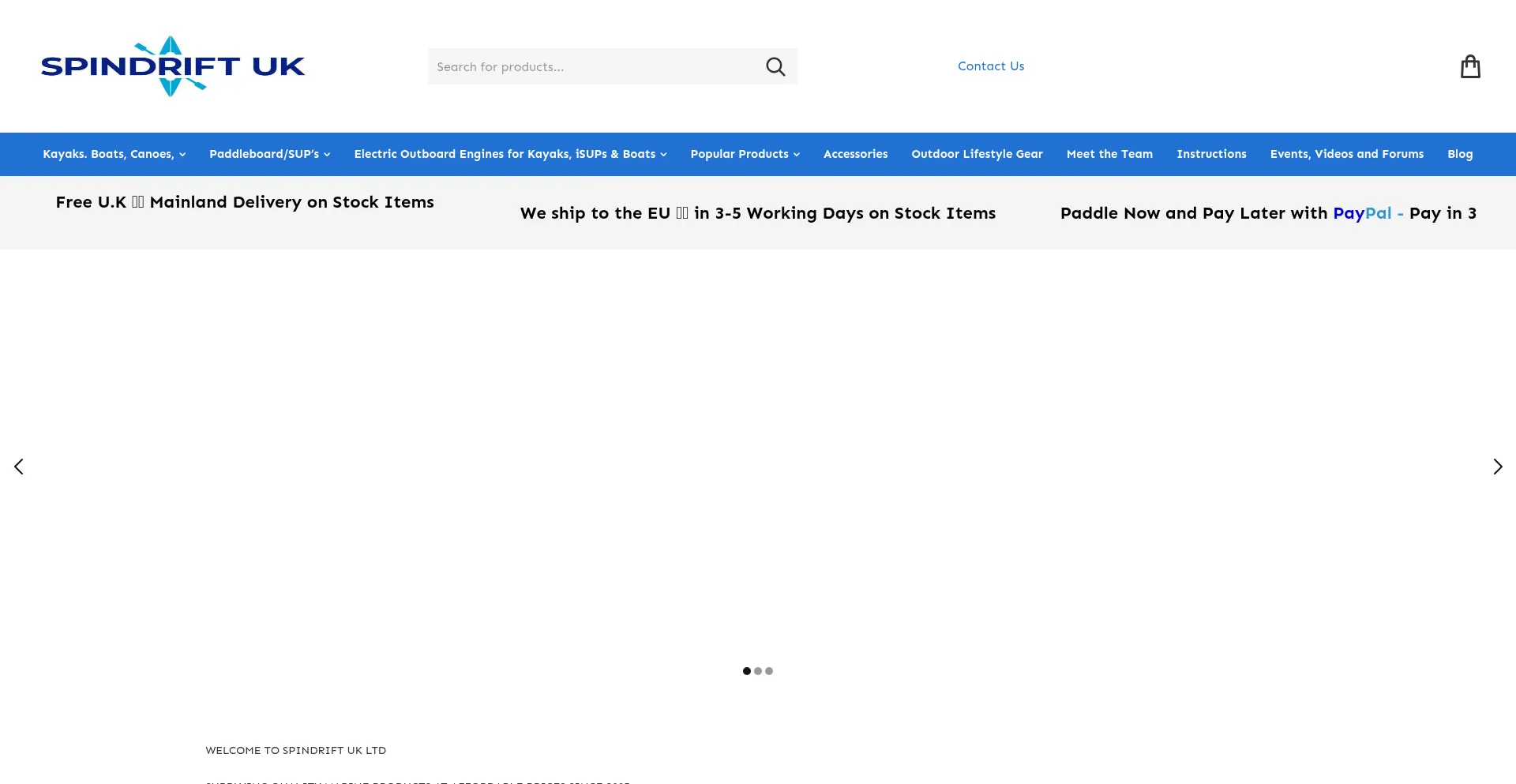Advance carousel with right arrow

click(x=1497, y=467)
